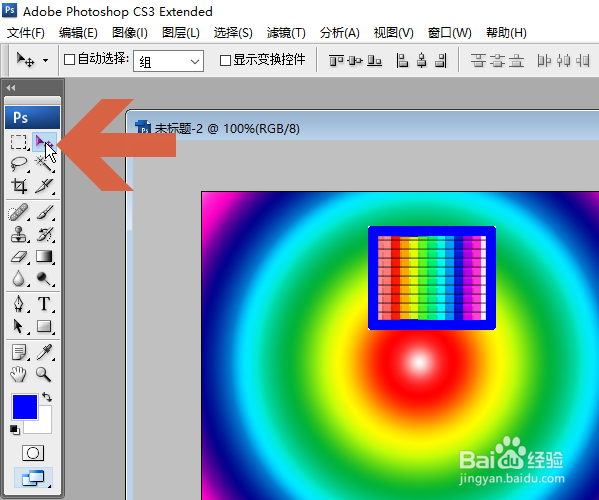Viewport: 599px width, 500px height.
Task: Toggle Quick Mask mode
Action: click(33, 453)
